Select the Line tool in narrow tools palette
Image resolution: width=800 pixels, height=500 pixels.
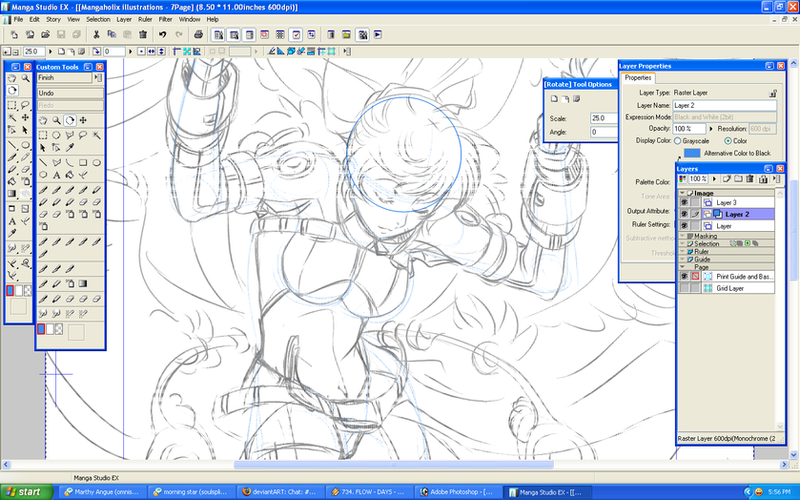click(x=12, y=145)
